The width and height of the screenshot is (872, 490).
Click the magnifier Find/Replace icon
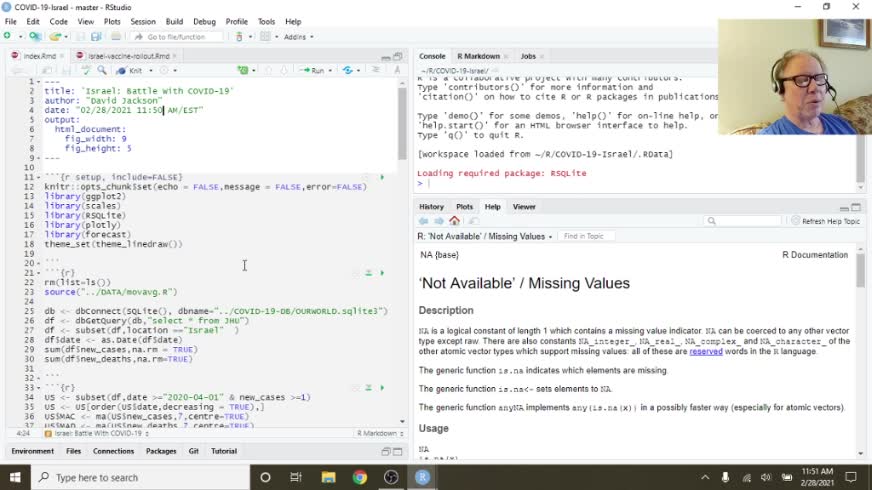point(102,71)
